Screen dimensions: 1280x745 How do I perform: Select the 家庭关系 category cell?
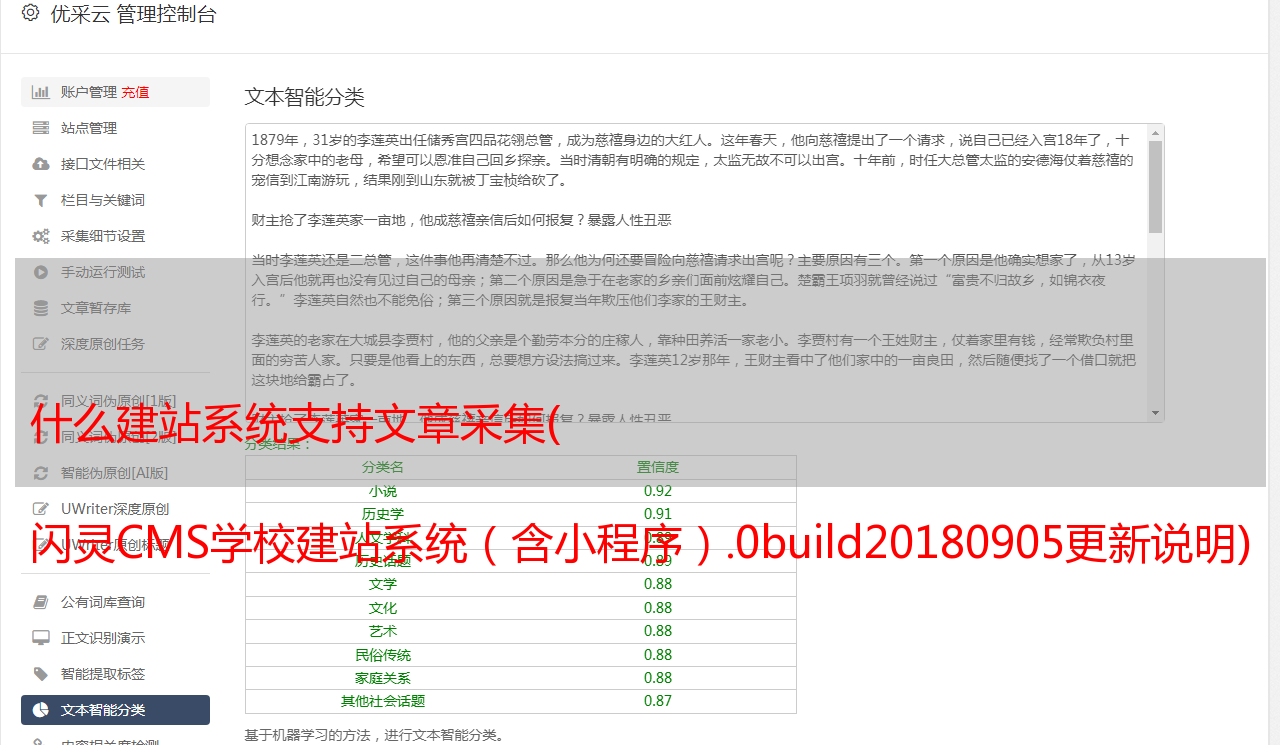point(383,678)
